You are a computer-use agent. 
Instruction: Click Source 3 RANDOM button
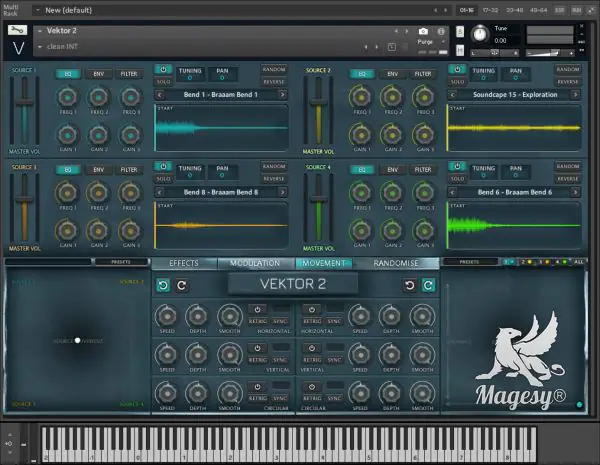coord(274,166)
